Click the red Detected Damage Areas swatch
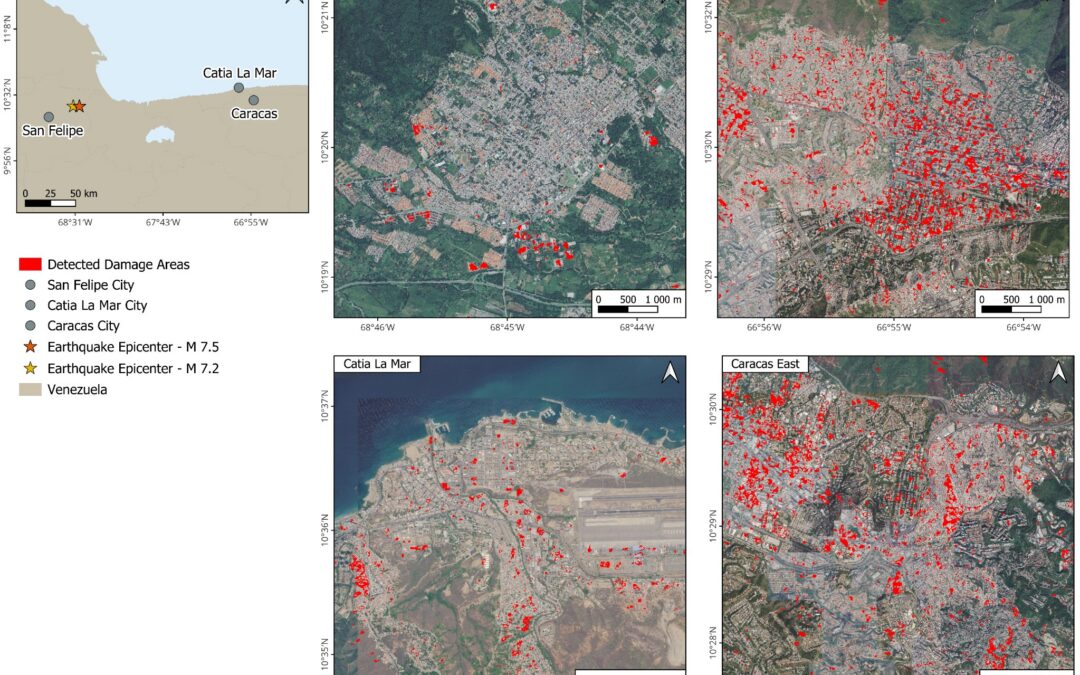The width and height of the screenshot is (1080, 675). coord(30,264)
